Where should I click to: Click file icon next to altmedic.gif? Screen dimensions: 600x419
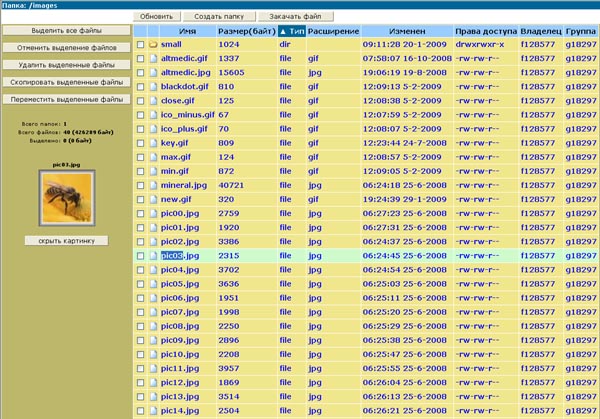pos(153,59)
